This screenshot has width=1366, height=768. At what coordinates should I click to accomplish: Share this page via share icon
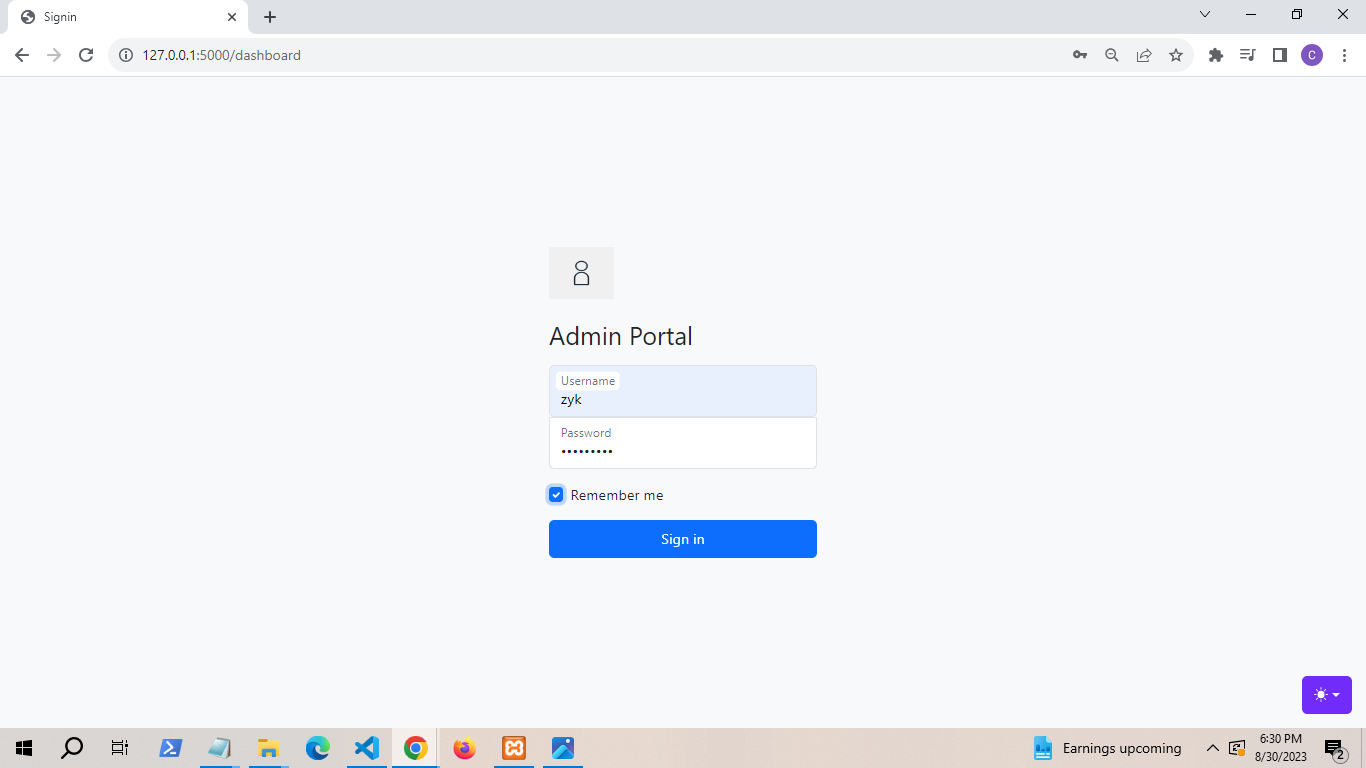click(1144, 55)
